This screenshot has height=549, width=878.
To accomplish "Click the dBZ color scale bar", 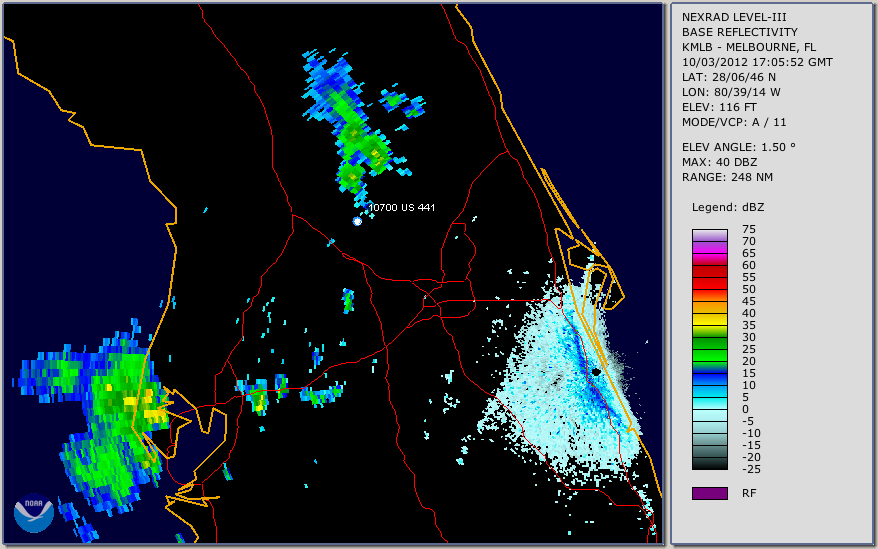I will (709, 350).
